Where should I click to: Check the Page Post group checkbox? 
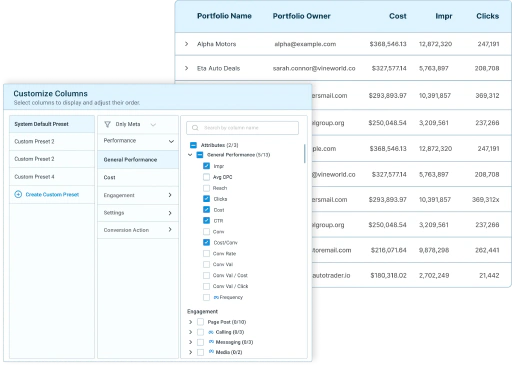tap(200, 322)
